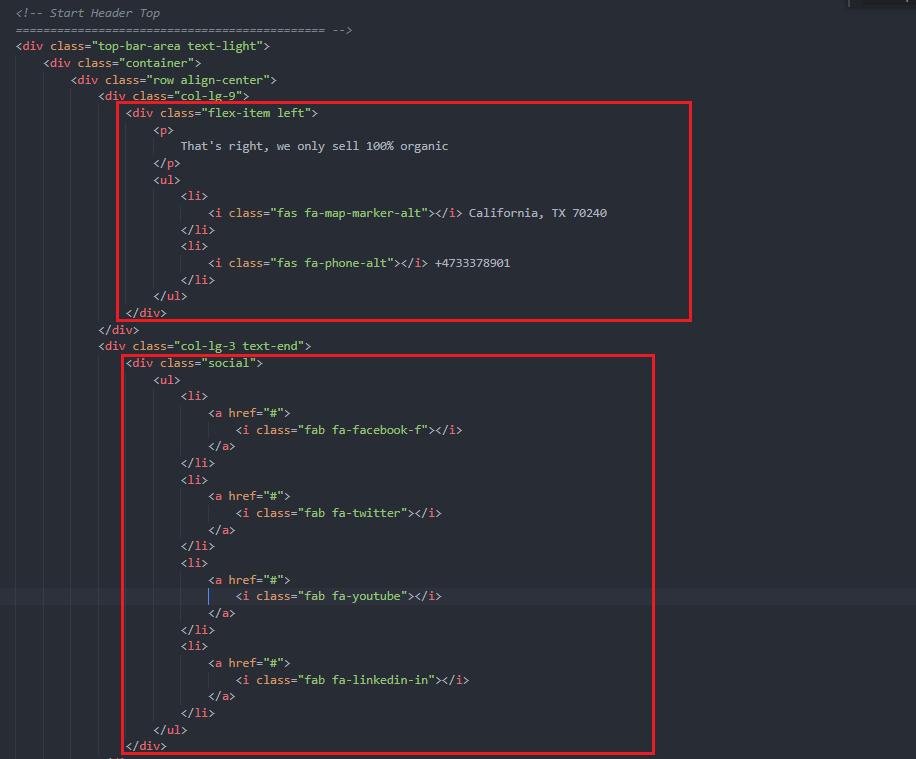Click the phone number +4733378901
The width and height of the screenshot is (916, 759).
pos(472,263)
